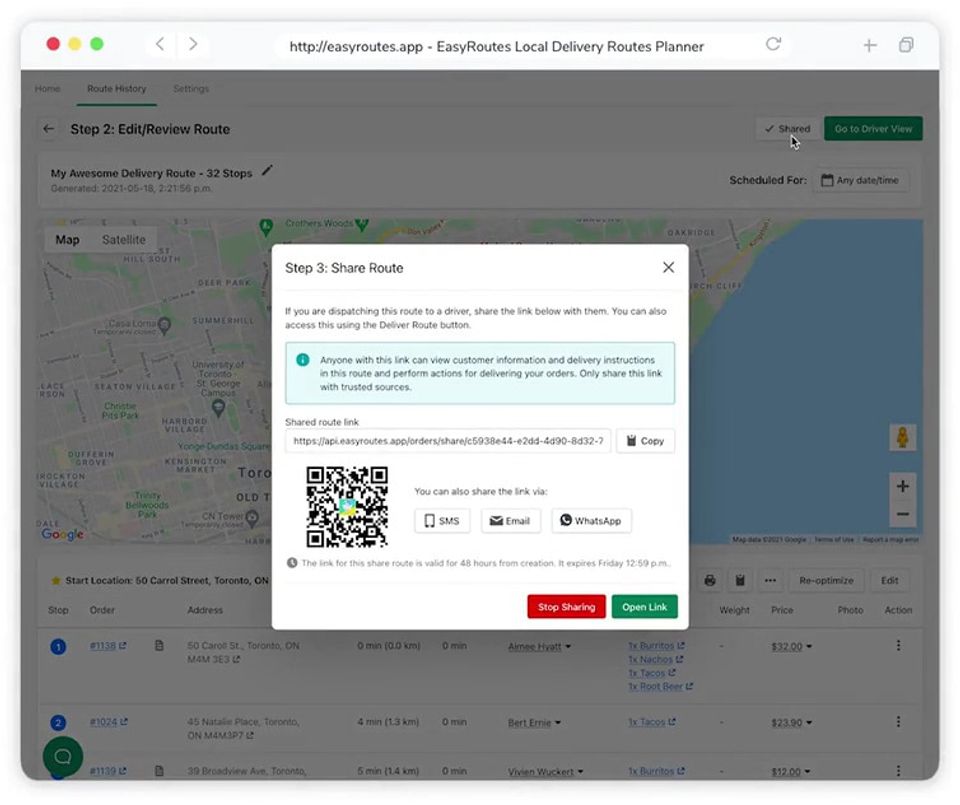Click the Crothers Woods park marker
Image resolution: width=960 pixels, height=805 pixels.
pyautogui.click(x=361, y=224)
